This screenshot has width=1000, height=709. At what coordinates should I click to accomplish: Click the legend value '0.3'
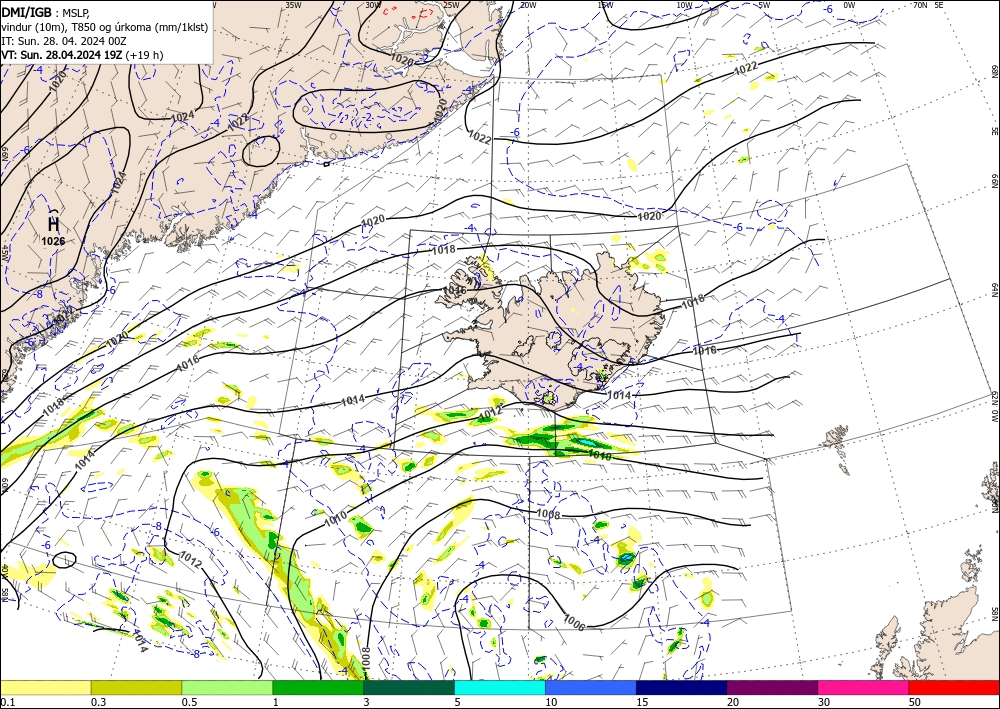pyautogui.click(x=98, y=702)
